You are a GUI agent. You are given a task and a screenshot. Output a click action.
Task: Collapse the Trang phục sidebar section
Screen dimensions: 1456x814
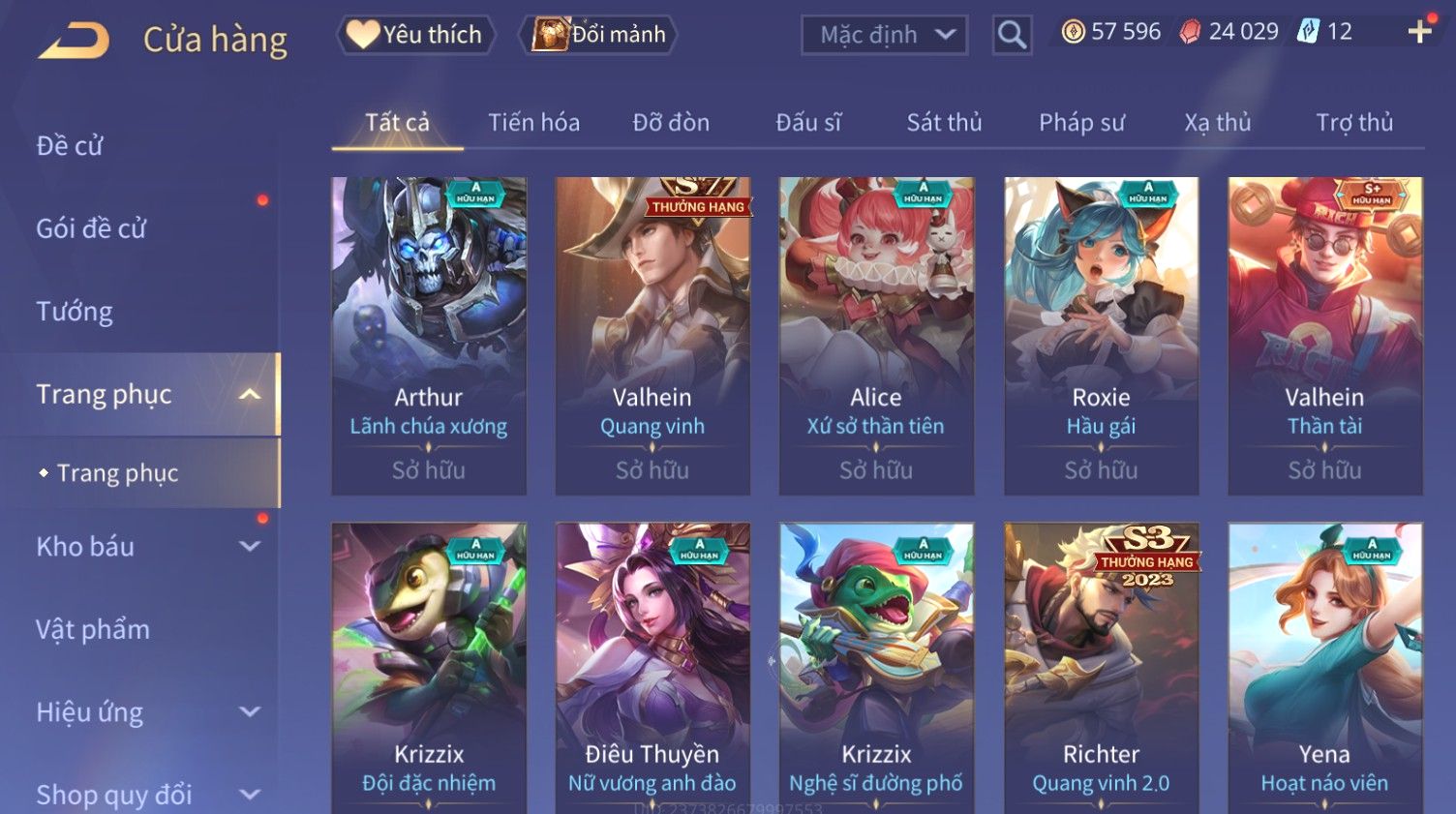point(250,394)
